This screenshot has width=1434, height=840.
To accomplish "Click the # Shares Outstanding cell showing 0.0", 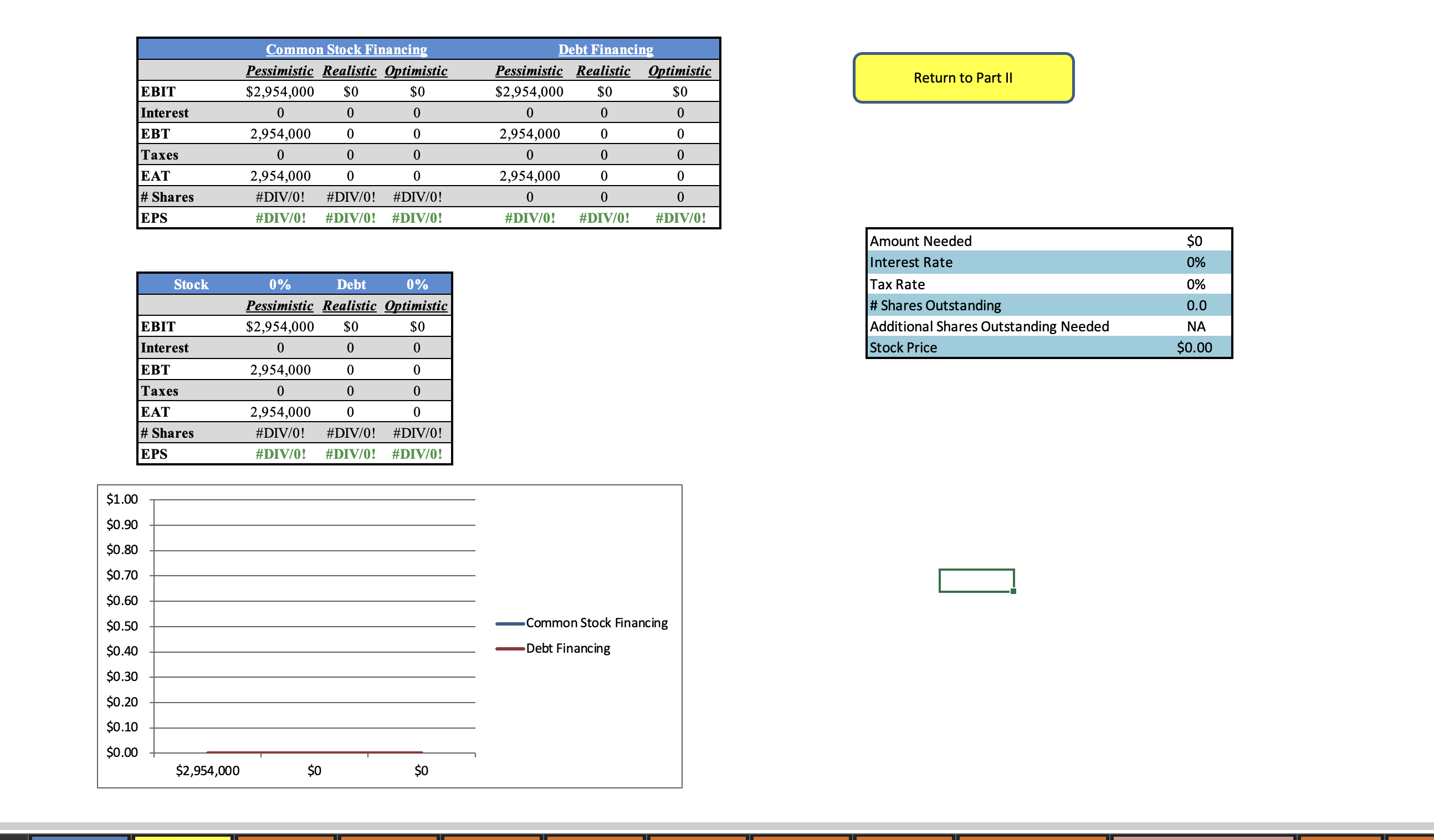I will point(1196,305).
